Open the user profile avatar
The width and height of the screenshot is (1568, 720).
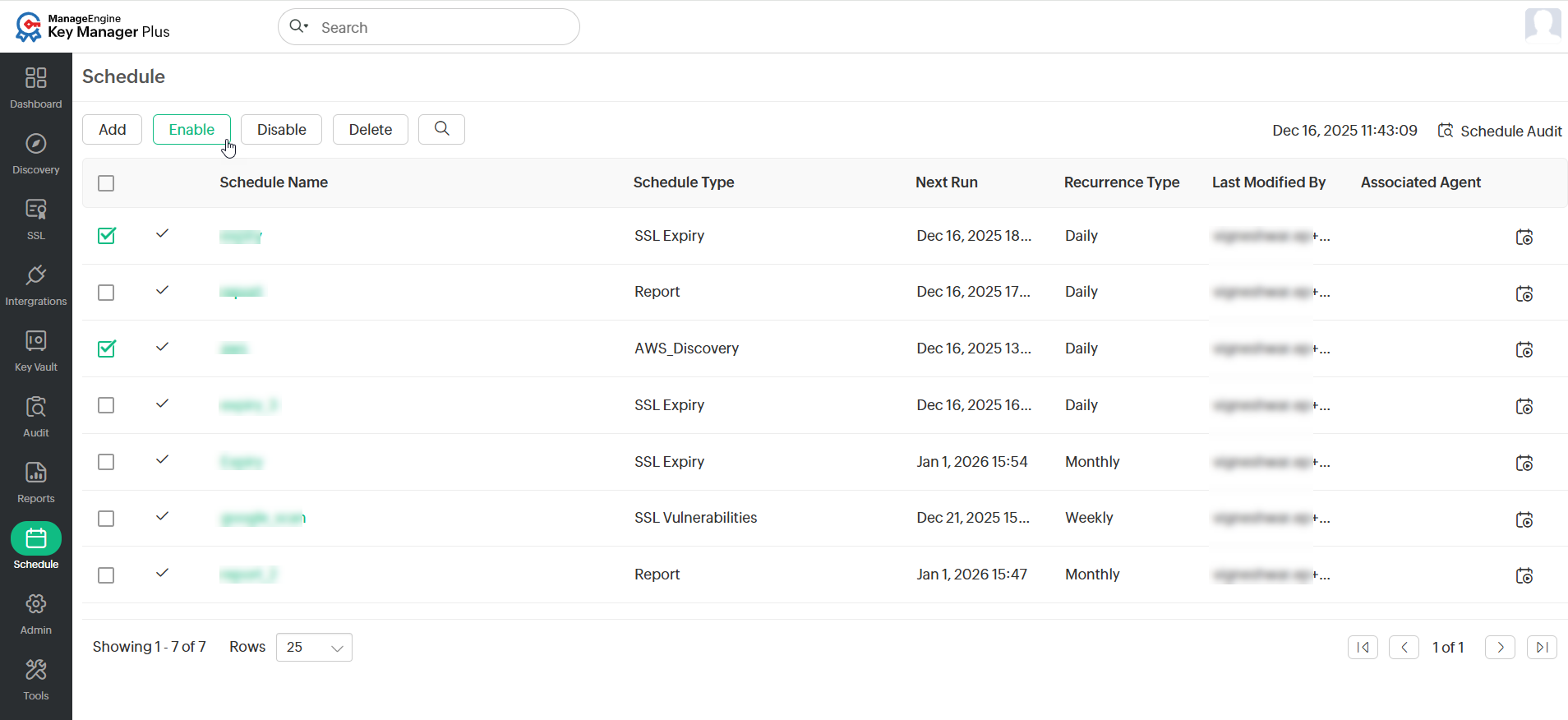pos(1543,25)
